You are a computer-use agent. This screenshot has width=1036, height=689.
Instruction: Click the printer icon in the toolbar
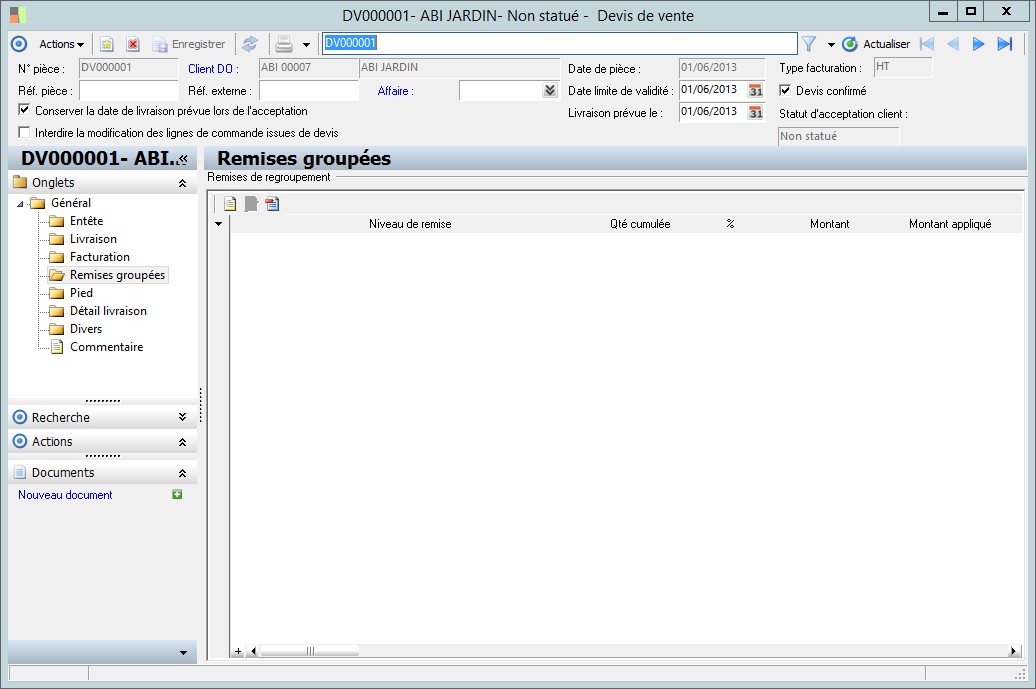[284, 44]
